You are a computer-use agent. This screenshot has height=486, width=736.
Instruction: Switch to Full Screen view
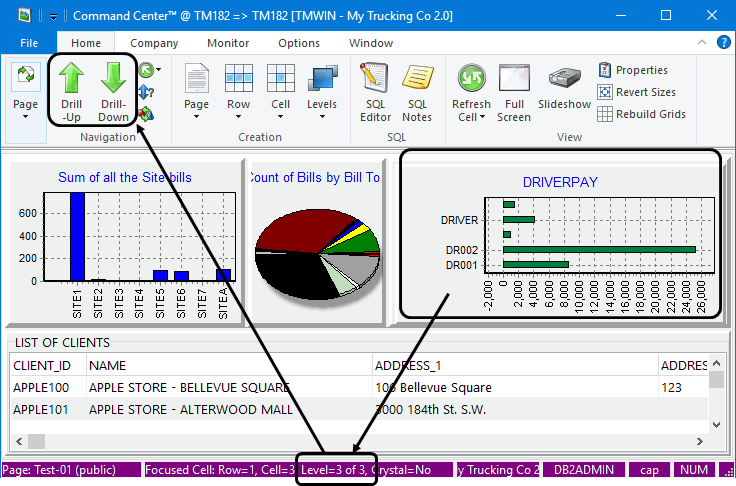coord(514,93)
